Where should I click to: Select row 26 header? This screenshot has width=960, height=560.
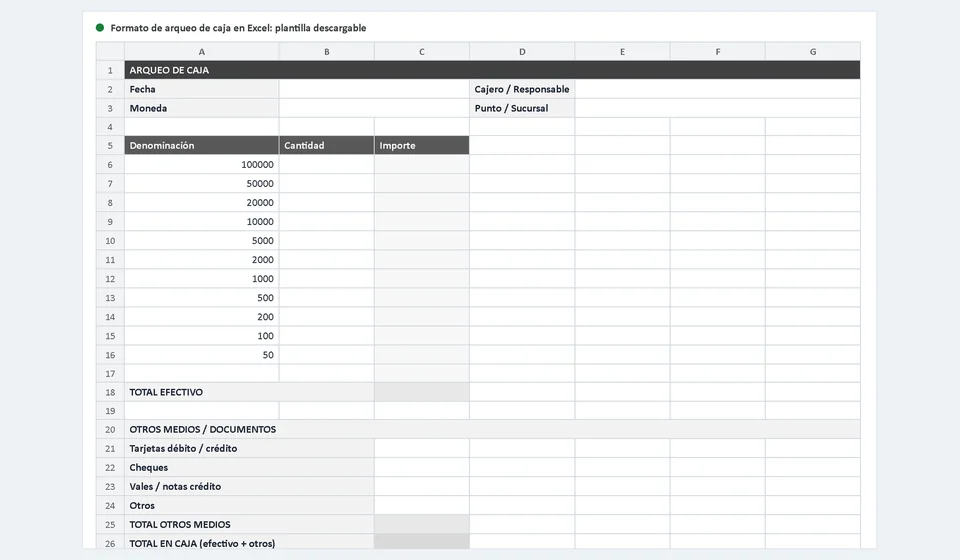(110, 543)
